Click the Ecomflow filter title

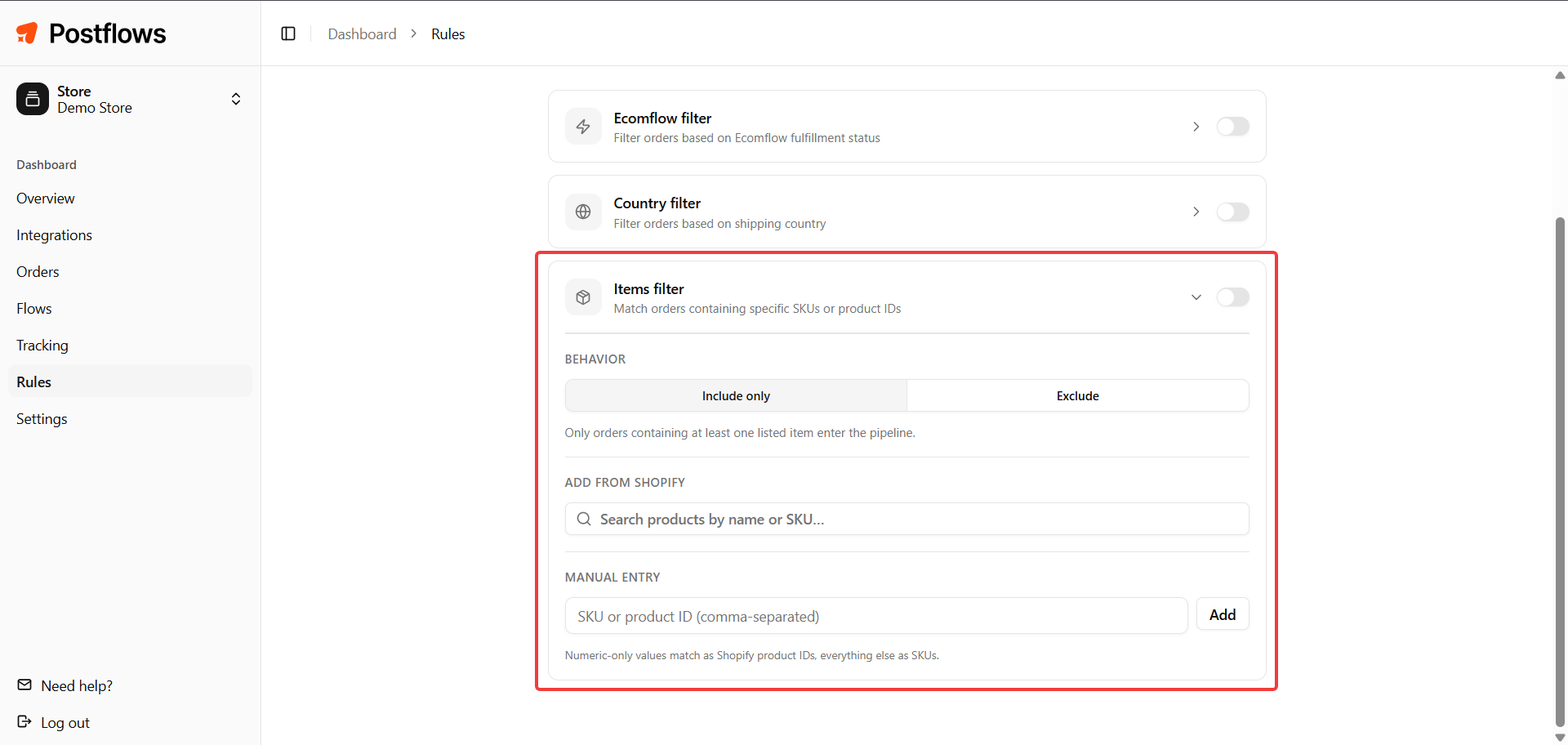tap(662, 118)
